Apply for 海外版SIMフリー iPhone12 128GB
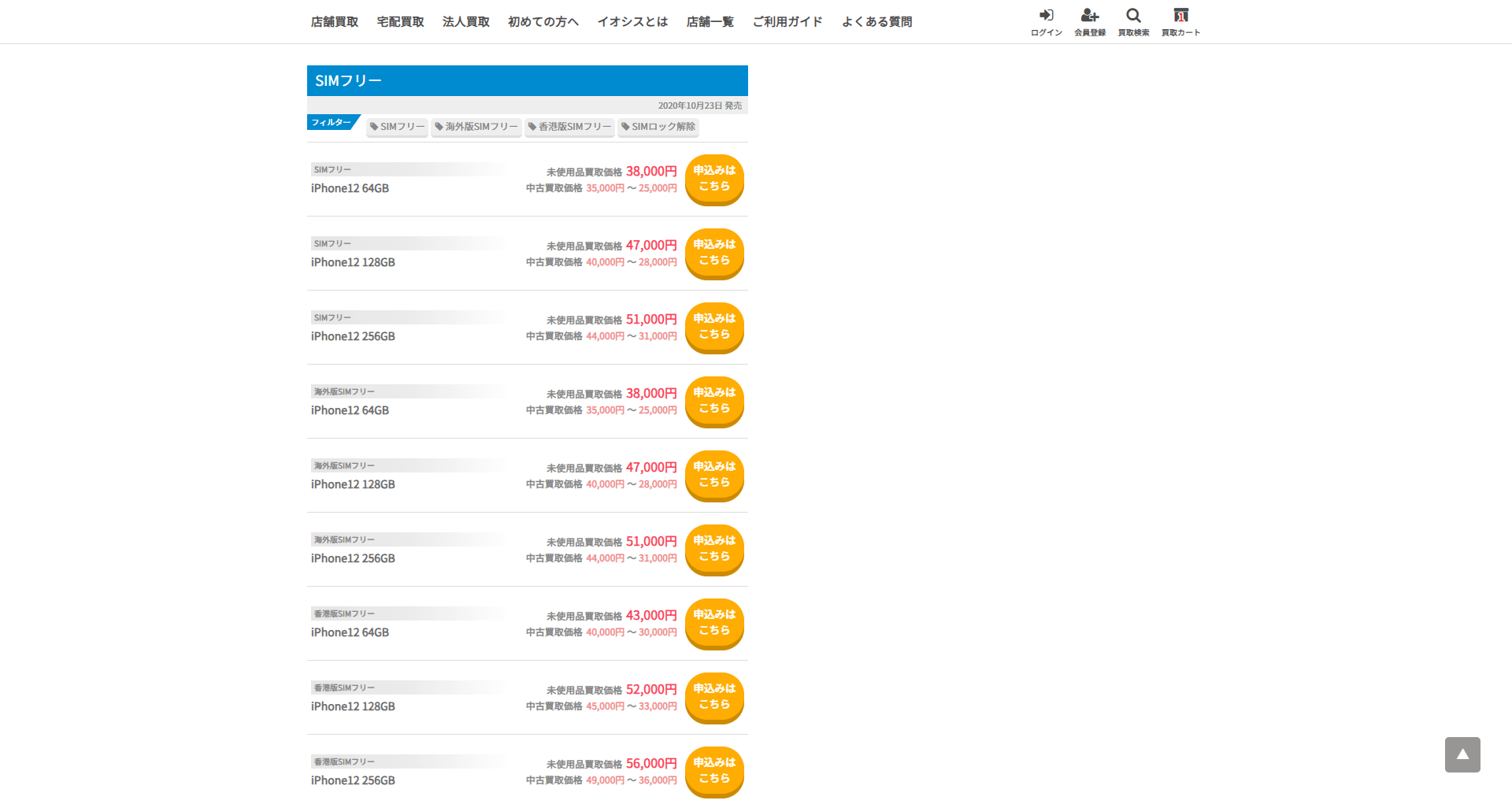This screenshot has height=804, width=1512. [714, 475]
